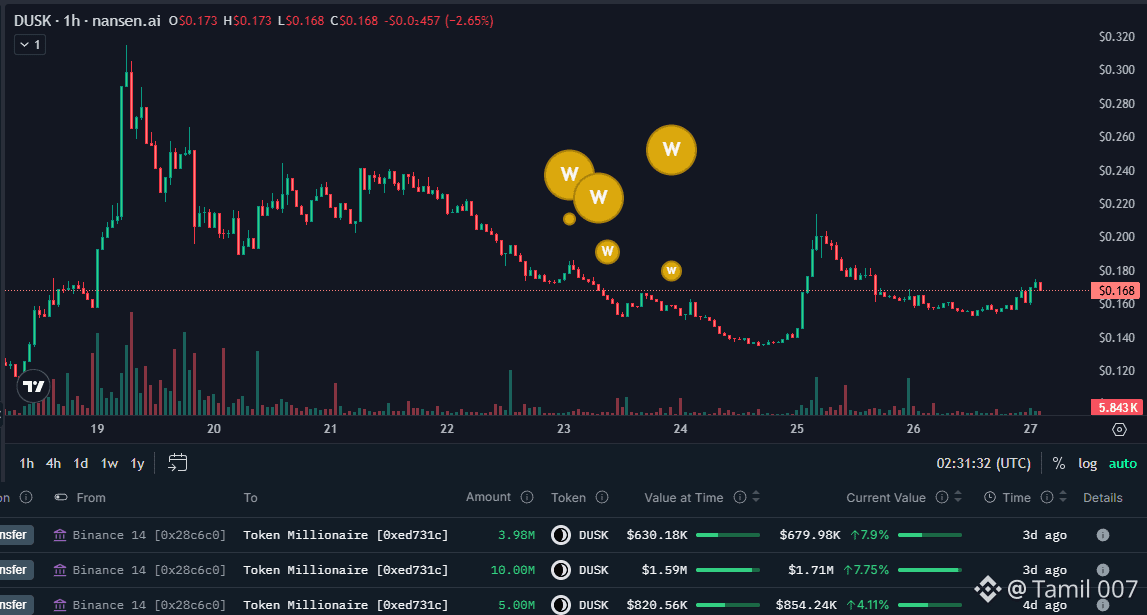
Task: Click exchange icon beside Binance 14 third row
Action: [x=60, y=605]
